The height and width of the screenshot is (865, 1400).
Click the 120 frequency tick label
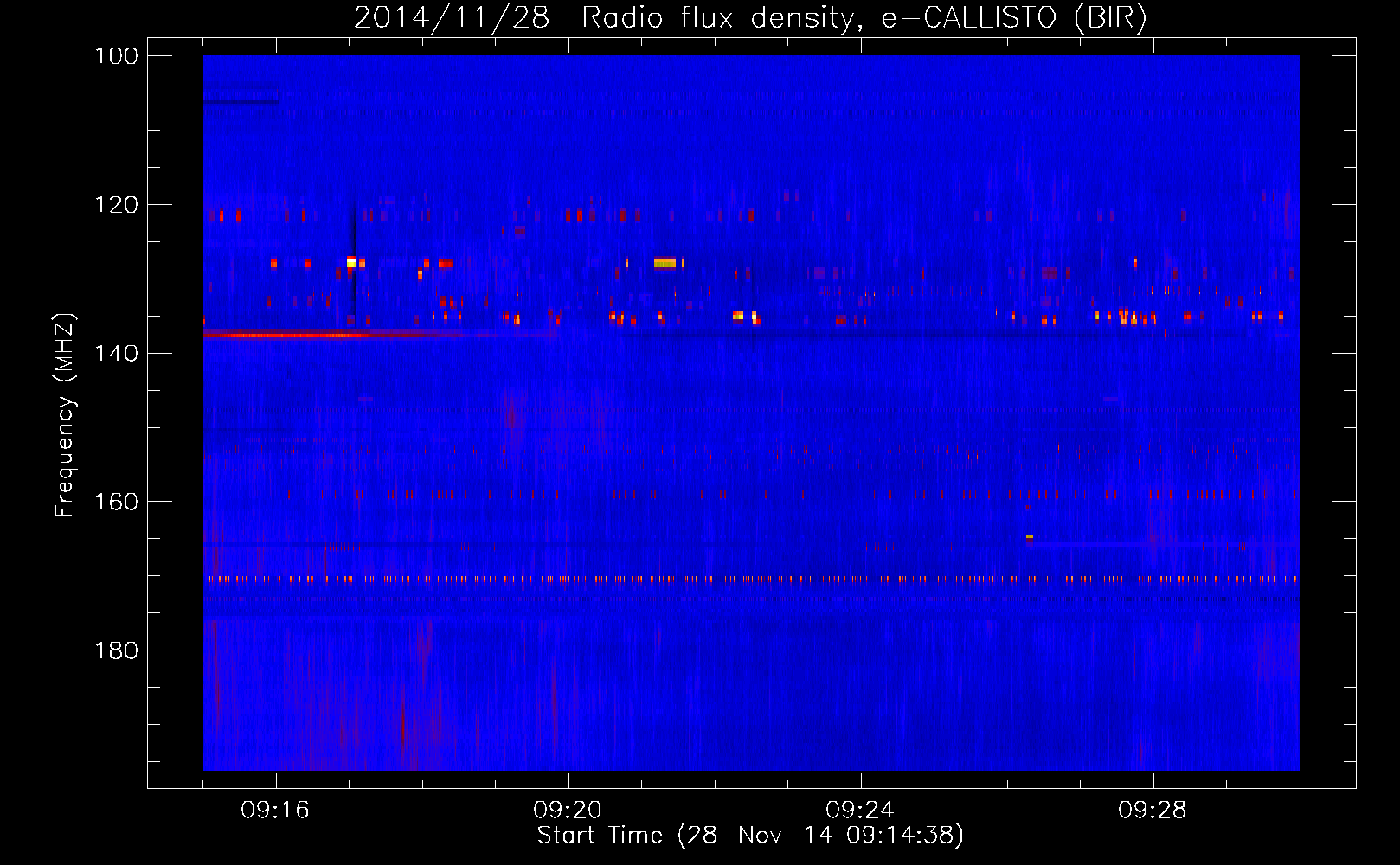point(117,205)
